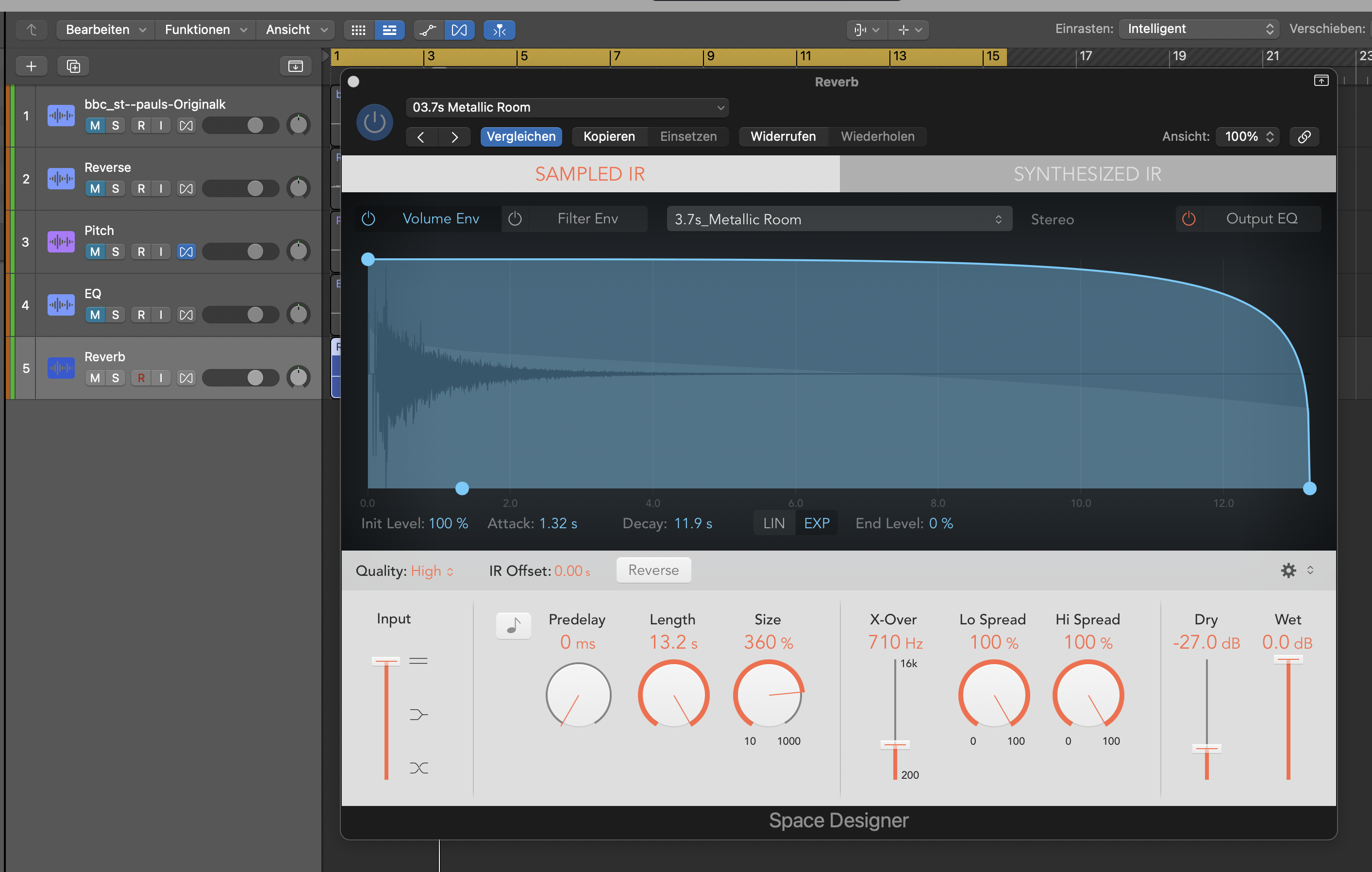Toggle the catch playhead toolbar icon
1372x872 pixels.
coord(499,30)
